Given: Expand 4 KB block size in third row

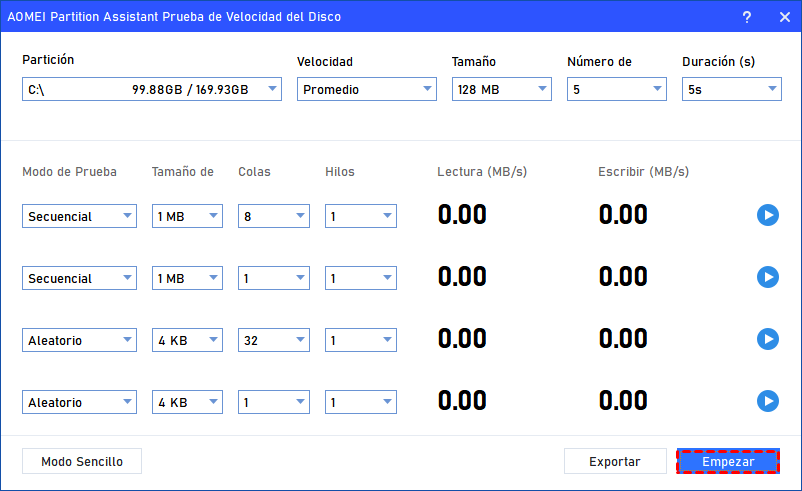Looking at the screenshot, I should (x=187, y=340).
